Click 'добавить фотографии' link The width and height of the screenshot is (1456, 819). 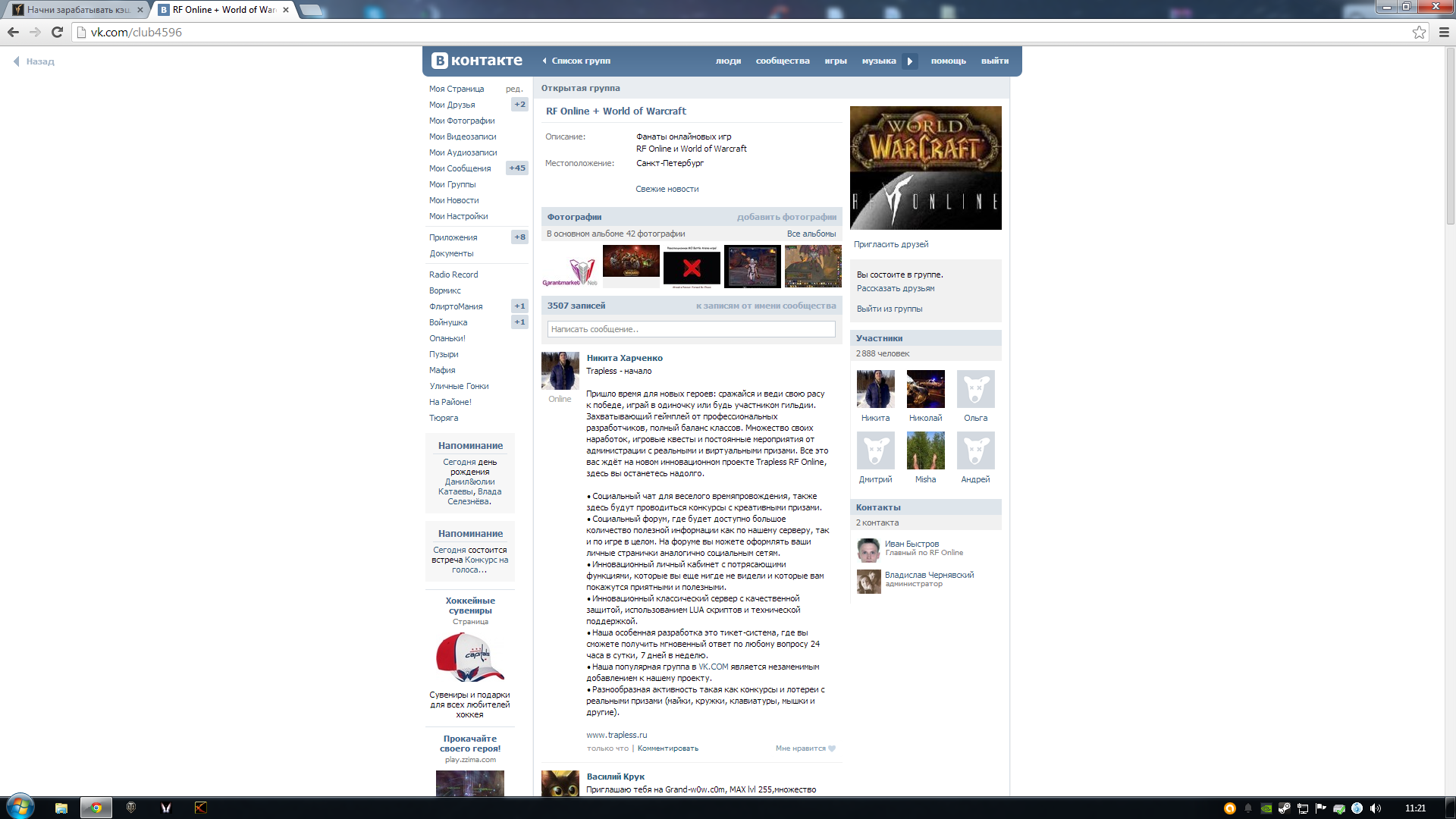(786, 217)
